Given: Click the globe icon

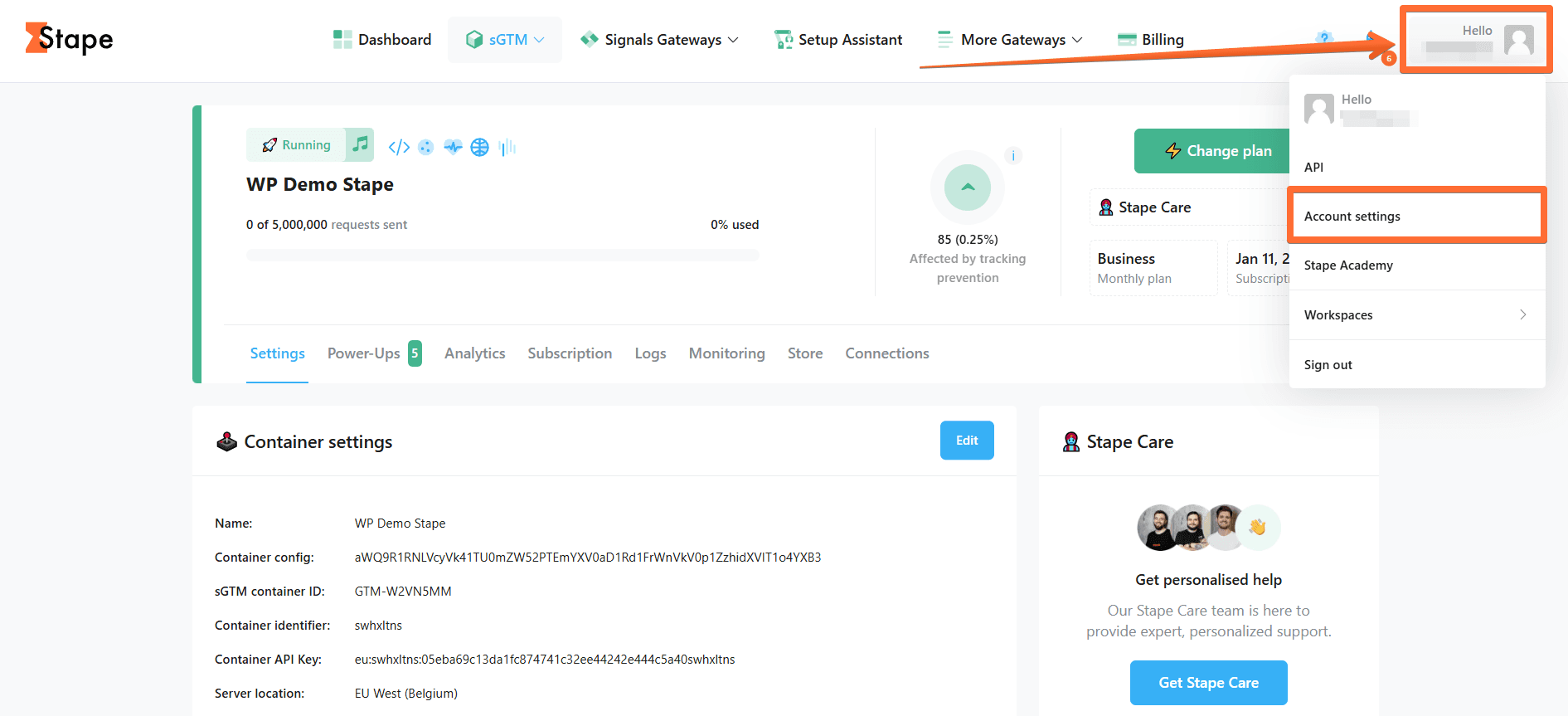Looking at the screenshot, I should click(x=480, y=147).
